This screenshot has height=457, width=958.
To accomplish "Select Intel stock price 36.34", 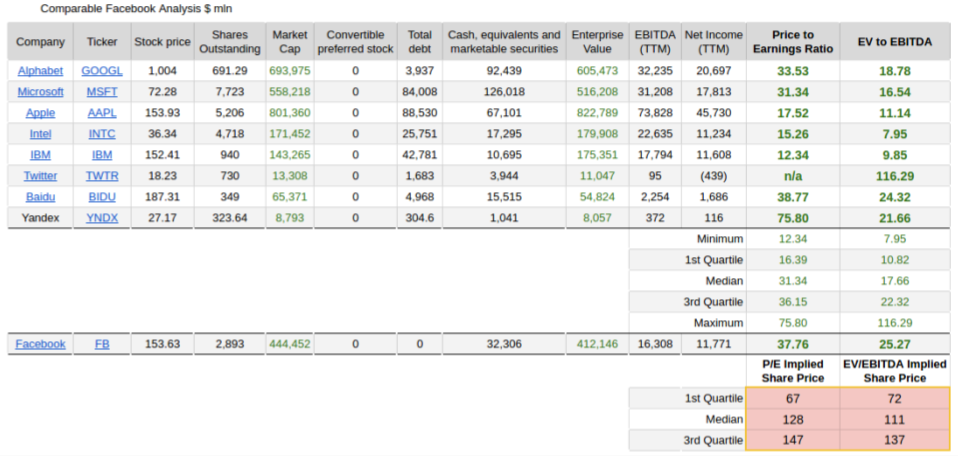I will [163, 134].
